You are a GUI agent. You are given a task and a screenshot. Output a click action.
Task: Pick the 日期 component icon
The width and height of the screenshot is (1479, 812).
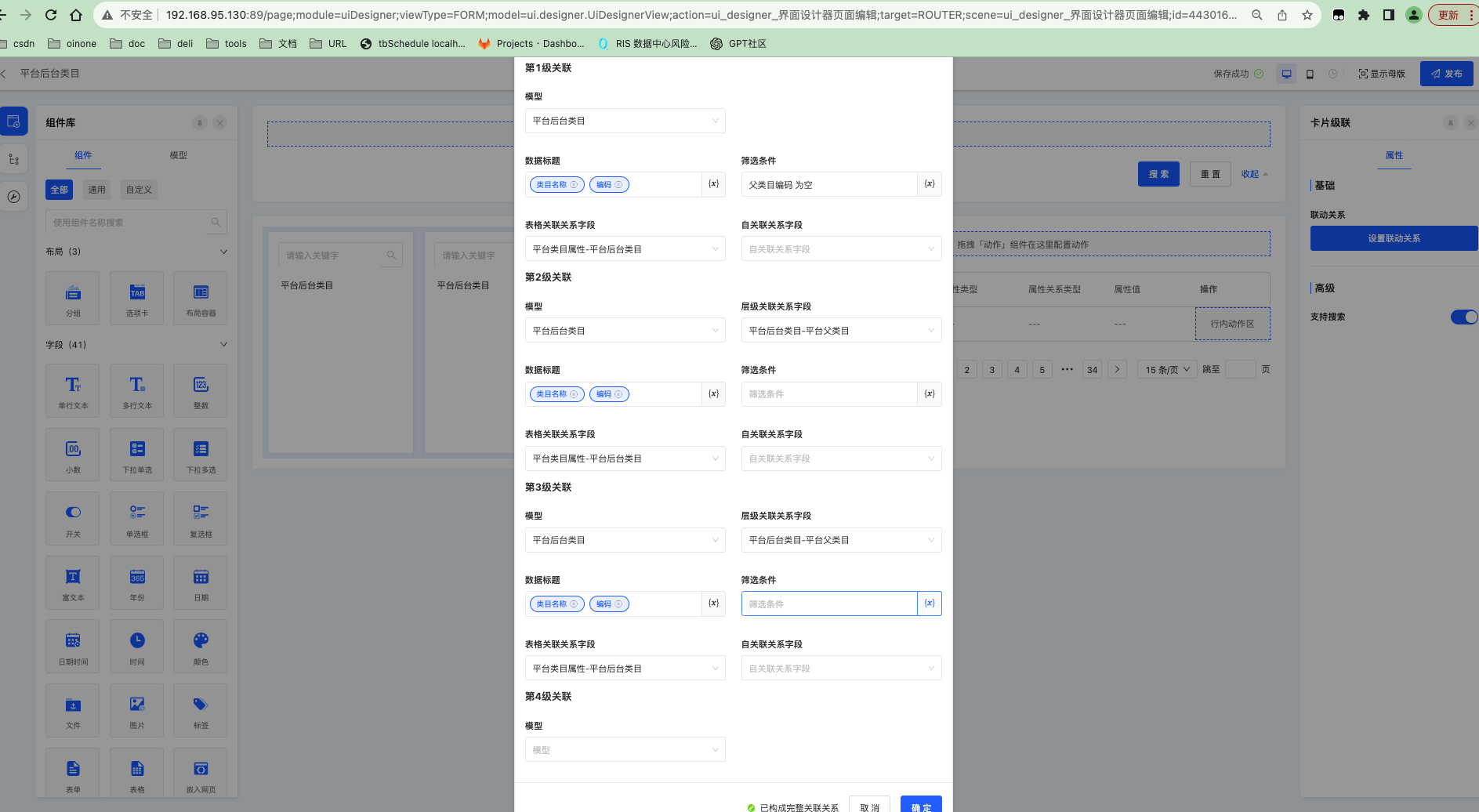[x=201, y=582]
